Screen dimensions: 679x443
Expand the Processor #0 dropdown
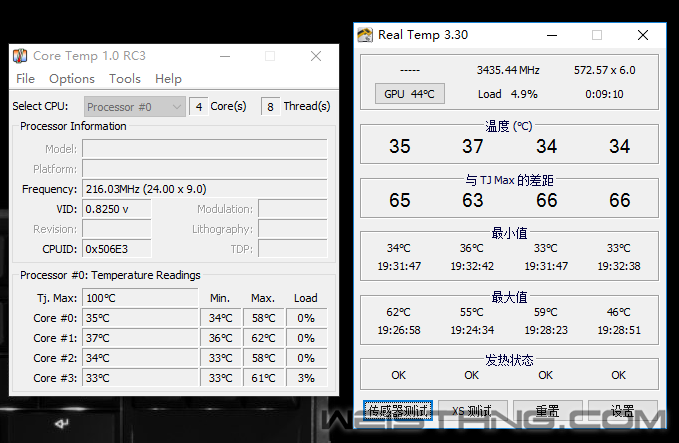(135, 107)
